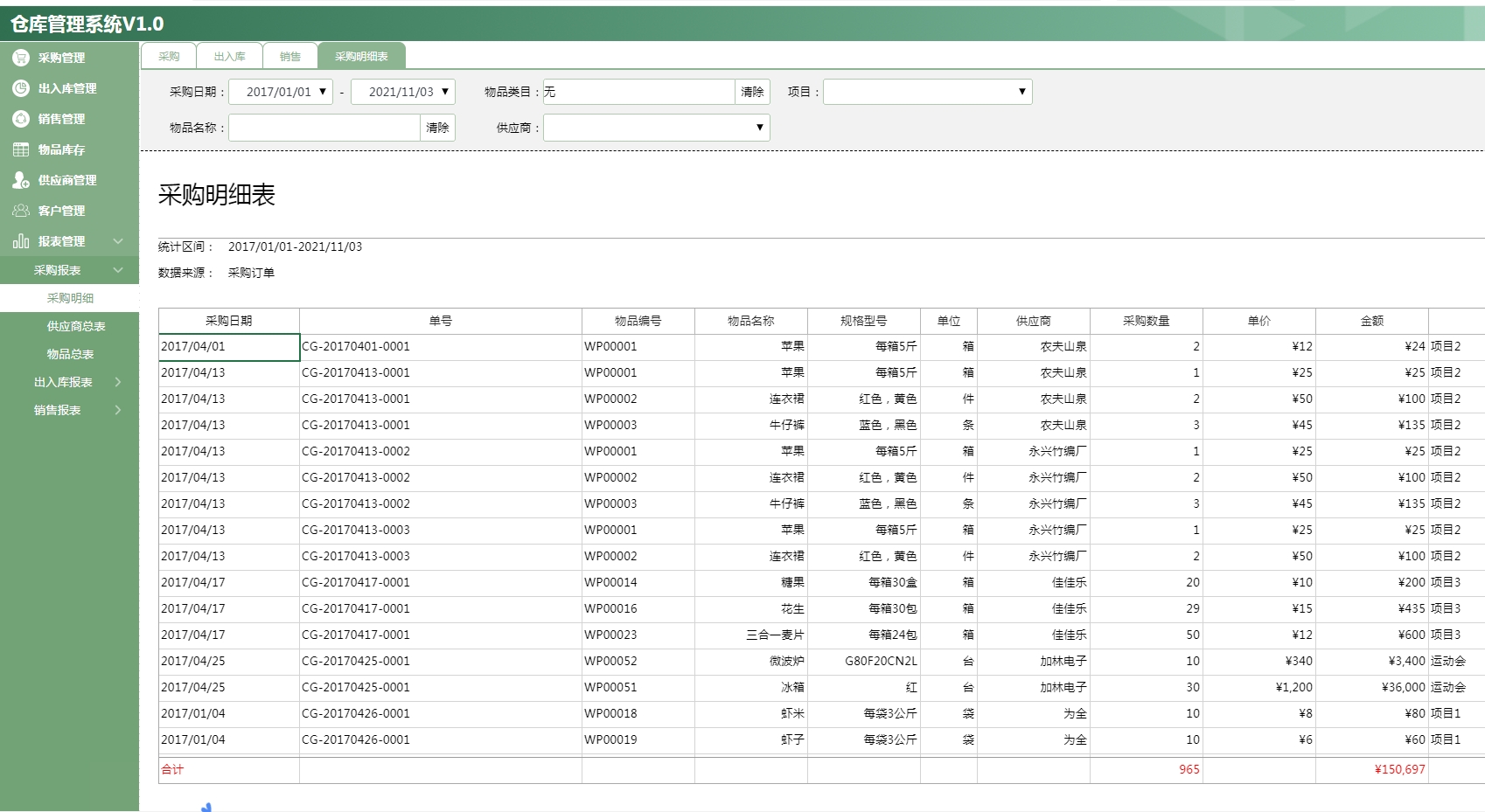Screen dimensions: 1485x812
Task: Select 采购明细 in the report submenu
Action: tap(70, 298)
